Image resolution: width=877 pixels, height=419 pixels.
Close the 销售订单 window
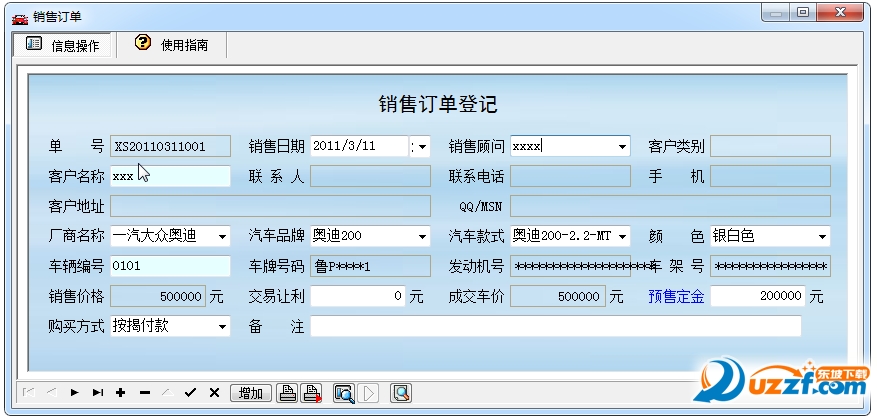tap(840, 13)
